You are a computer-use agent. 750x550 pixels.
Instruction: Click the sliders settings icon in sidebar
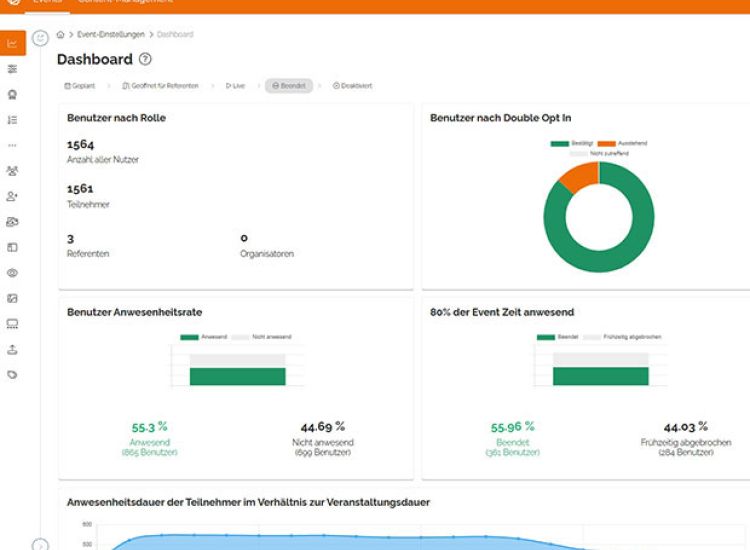click(12, 69)
